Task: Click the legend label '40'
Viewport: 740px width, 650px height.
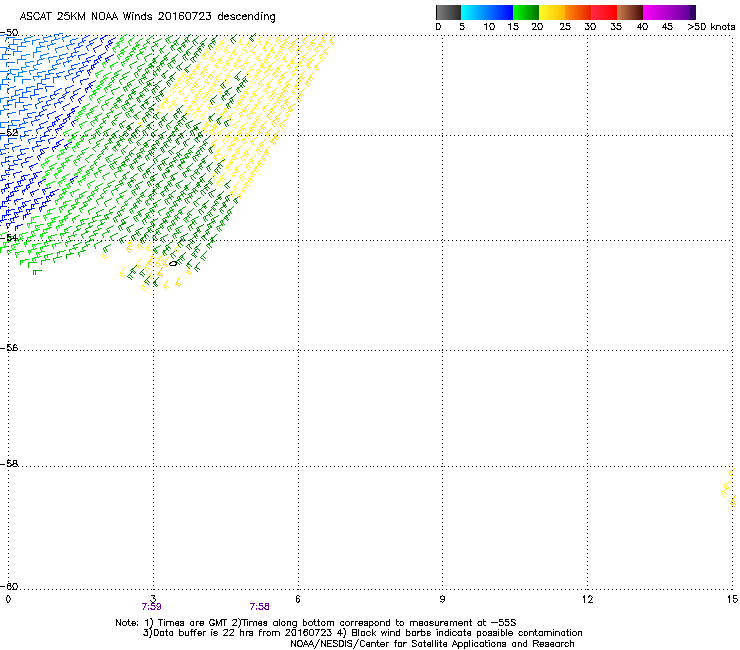Action: [x=642, y=27]
